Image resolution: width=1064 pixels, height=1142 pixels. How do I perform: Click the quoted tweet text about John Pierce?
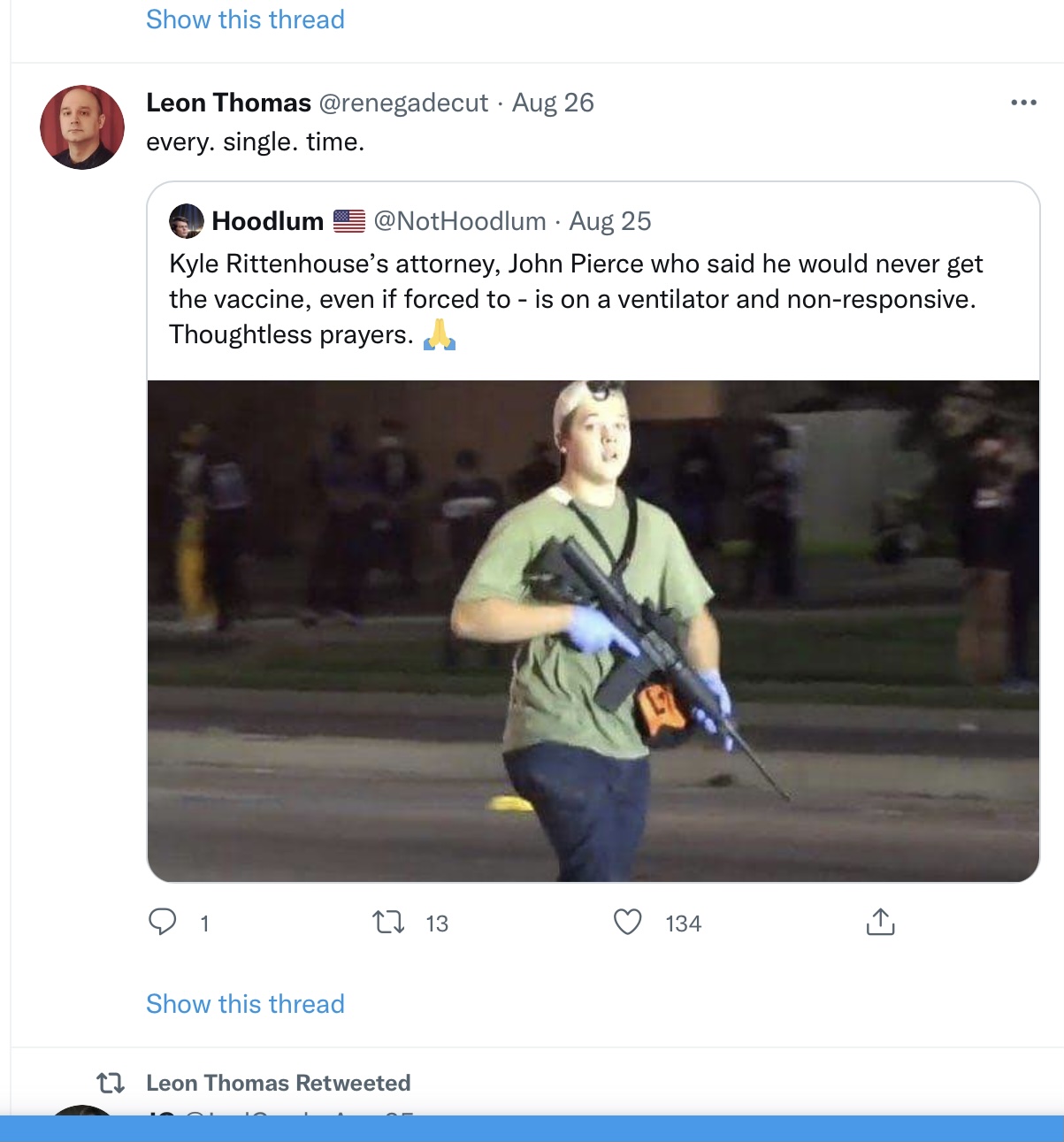point(576,299)
